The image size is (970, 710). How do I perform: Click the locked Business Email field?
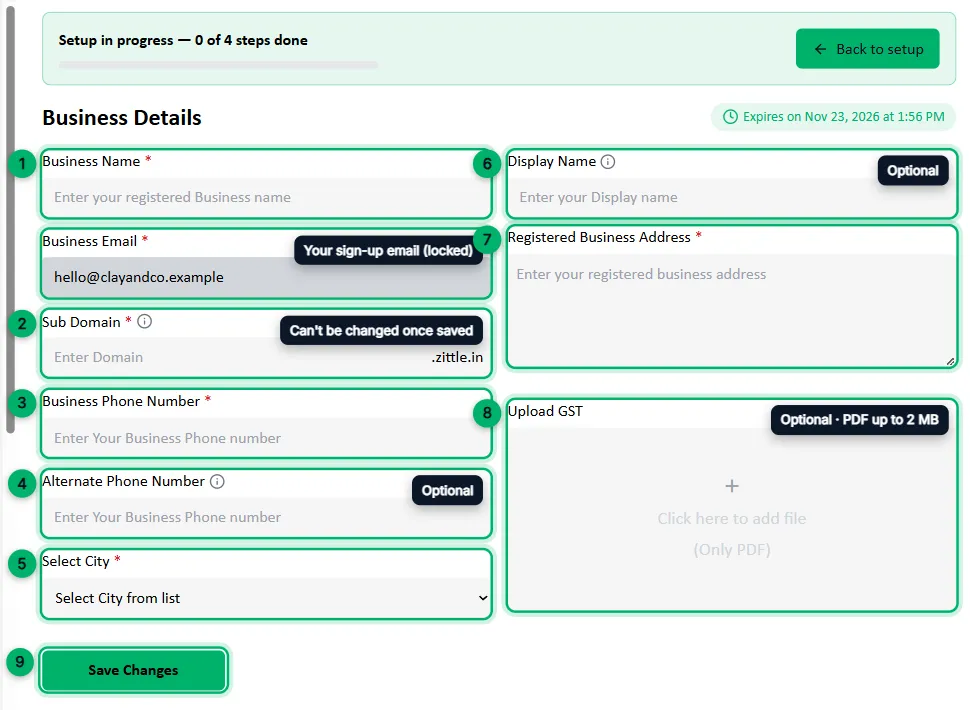pos(267,277)
